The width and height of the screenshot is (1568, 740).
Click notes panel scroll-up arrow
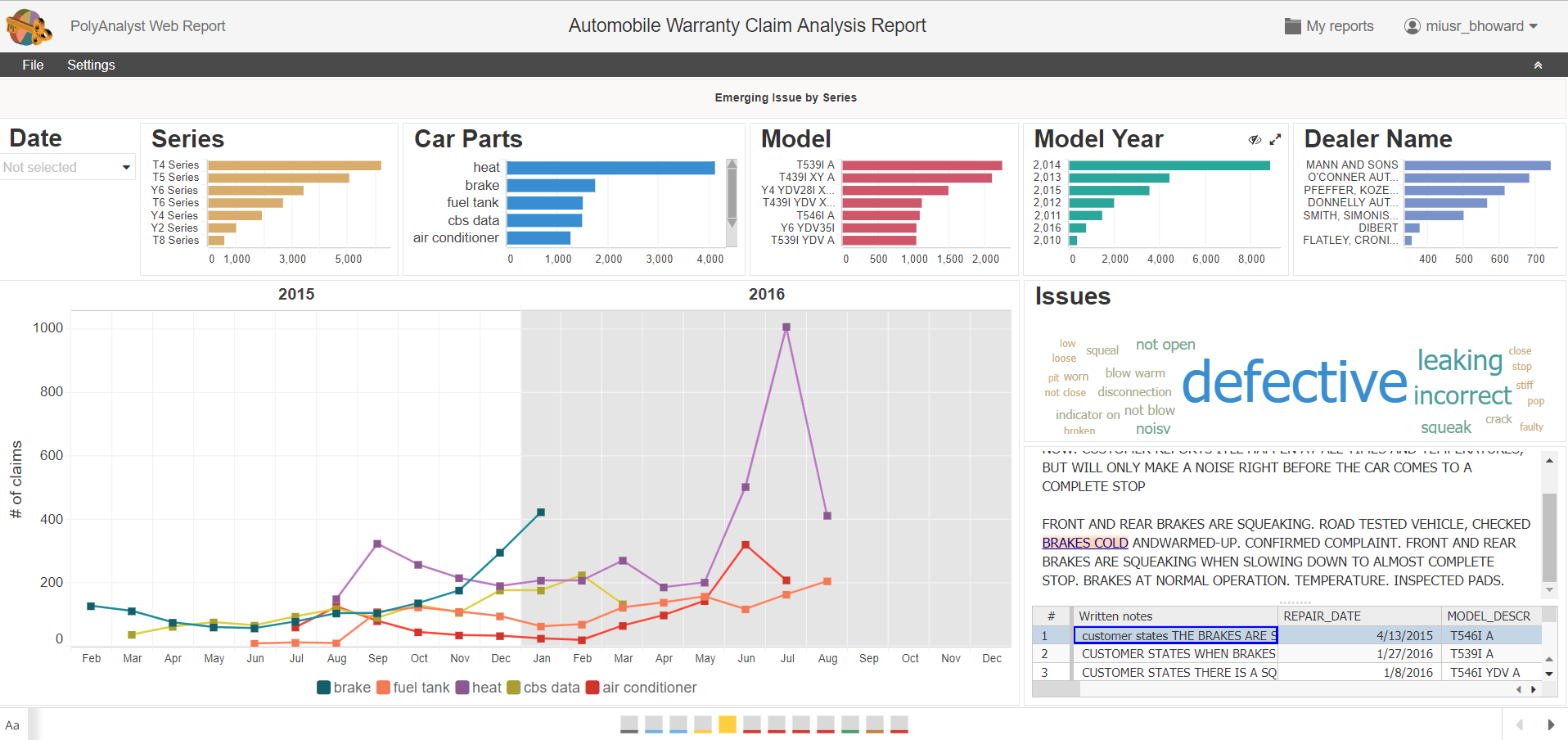[1549, 461]
